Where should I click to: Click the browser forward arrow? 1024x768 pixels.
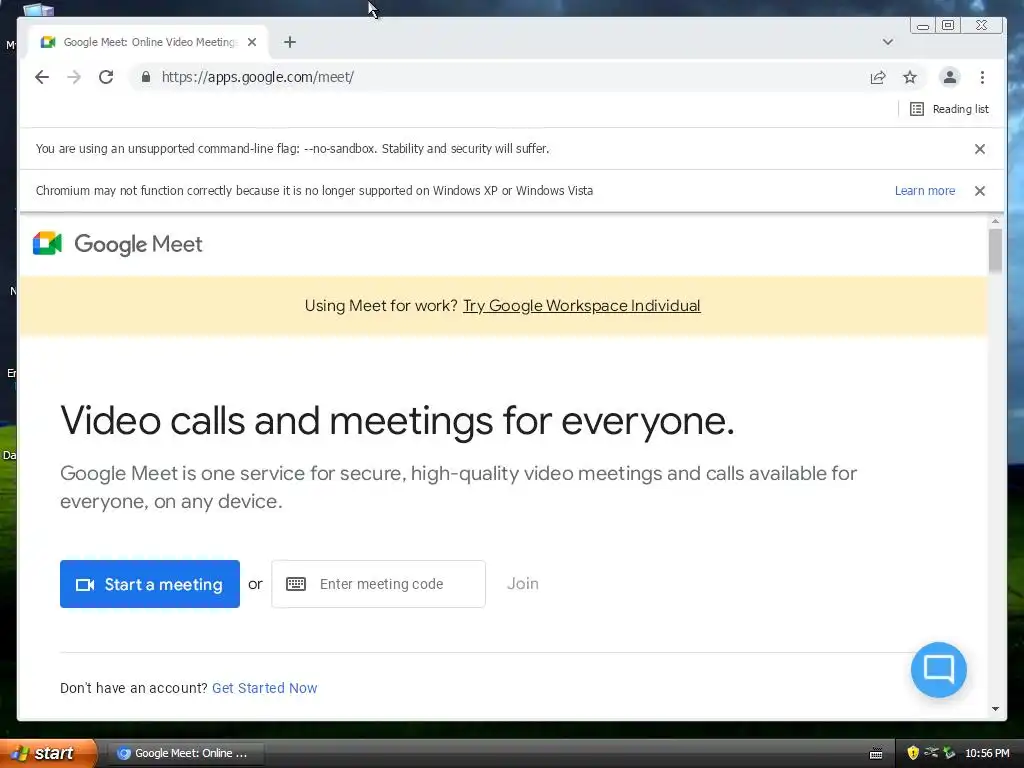(x=74, y=77)
